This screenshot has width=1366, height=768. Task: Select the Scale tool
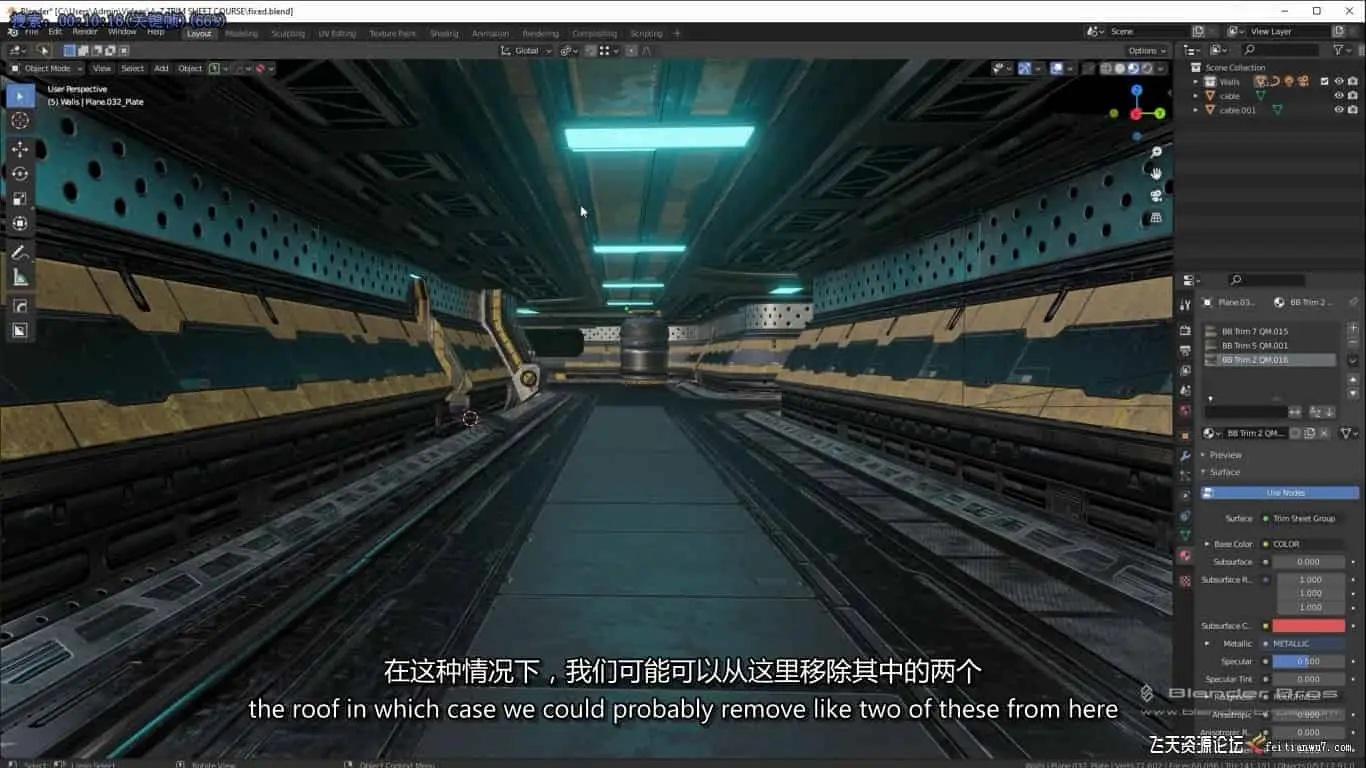tap(20, 198)
